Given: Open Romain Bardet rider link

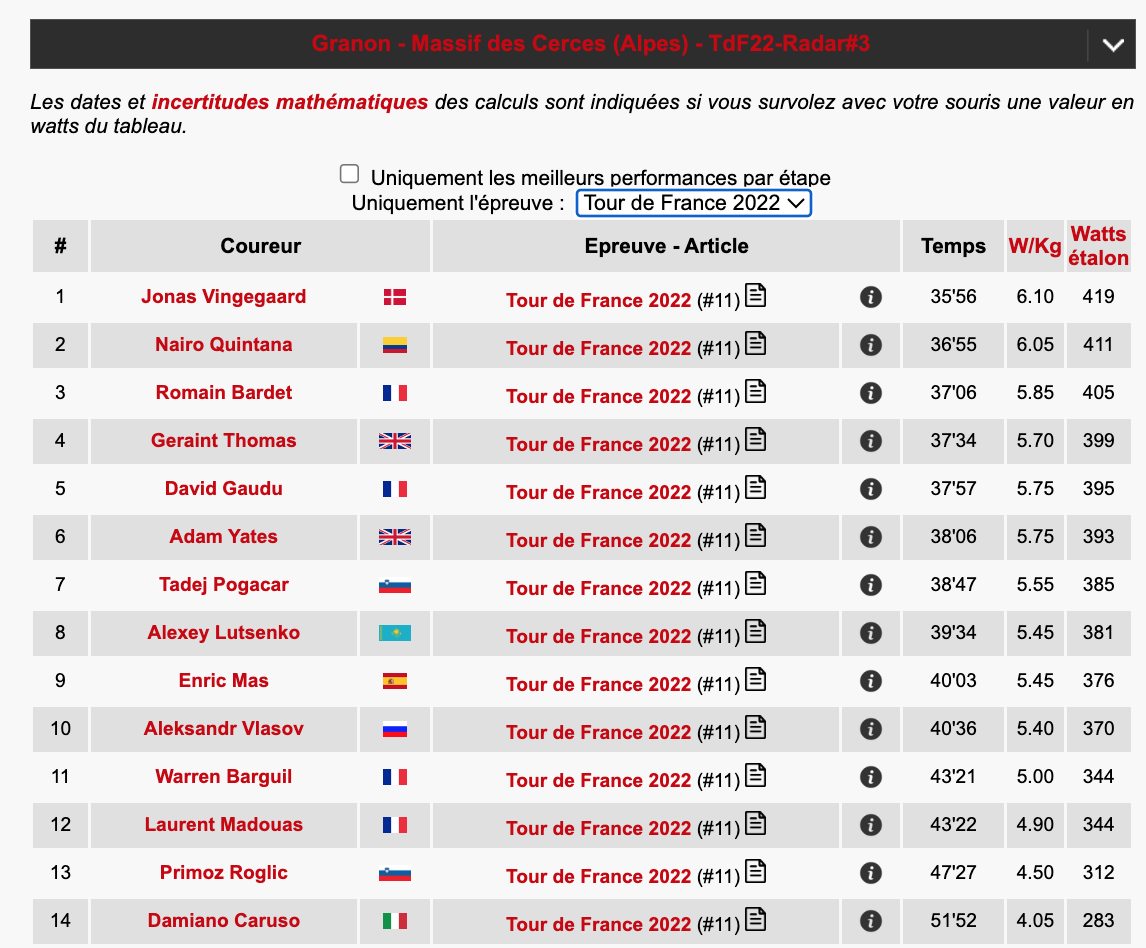Looking at the screenshot, I should pos(224,393).
